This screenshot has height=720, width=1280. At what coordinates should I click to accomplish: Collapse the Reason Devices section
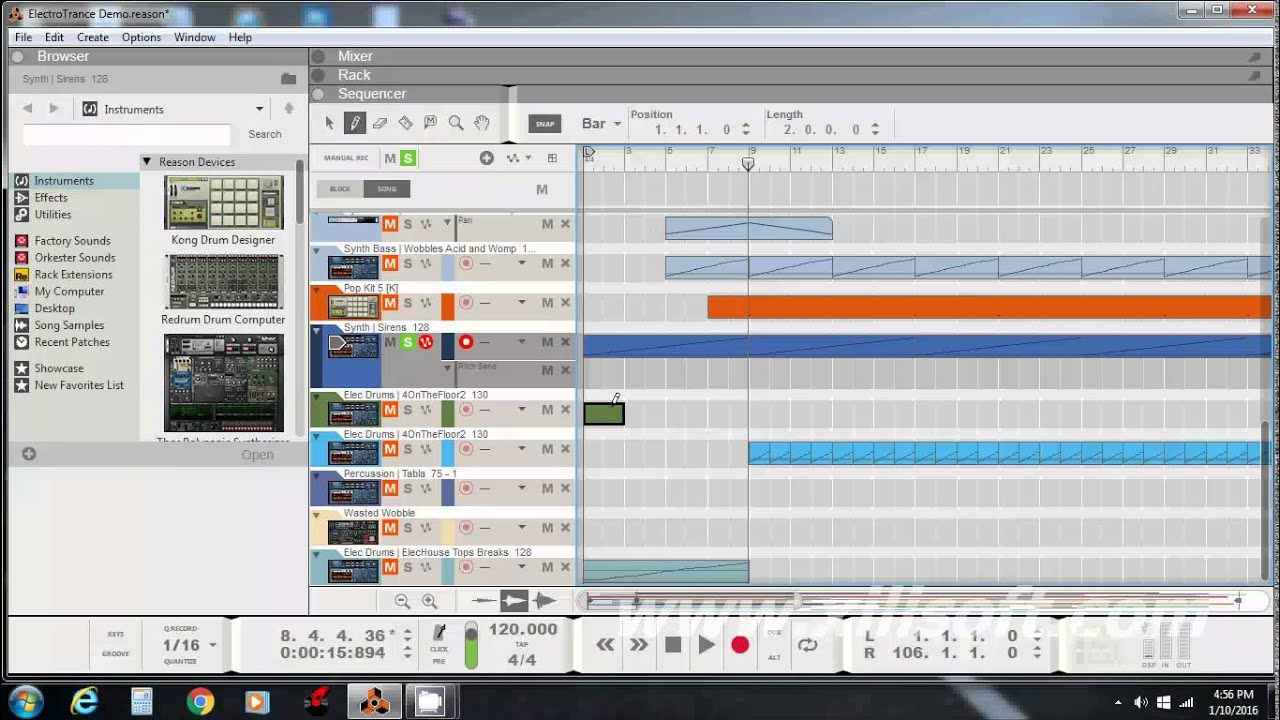click(x=146, y=162)
